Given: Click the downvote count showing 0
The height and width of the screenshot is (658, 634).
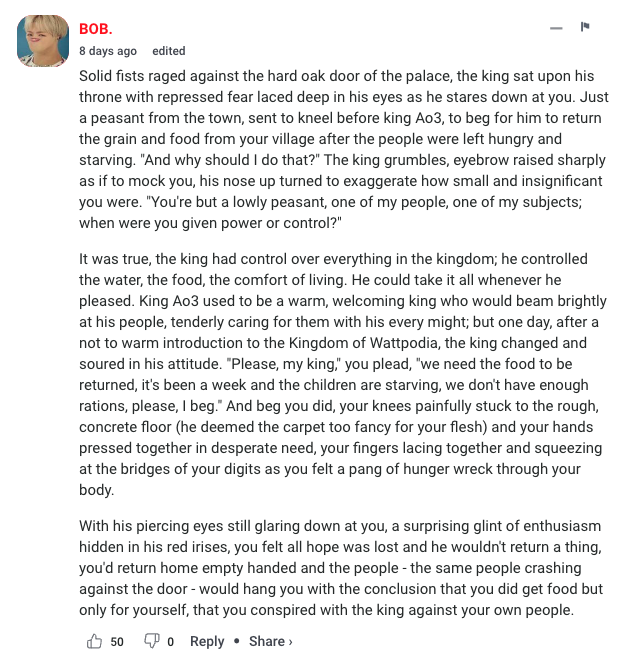Looking at the screenshot, I should point(170,642).
